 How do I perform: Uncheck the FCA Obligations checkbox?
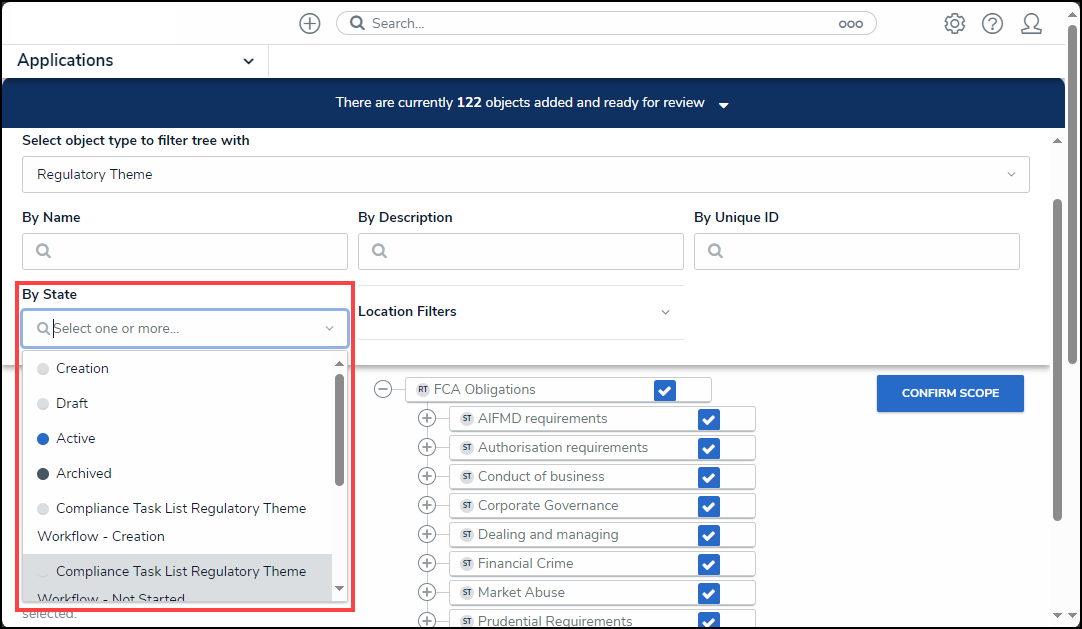click(665, 390)
